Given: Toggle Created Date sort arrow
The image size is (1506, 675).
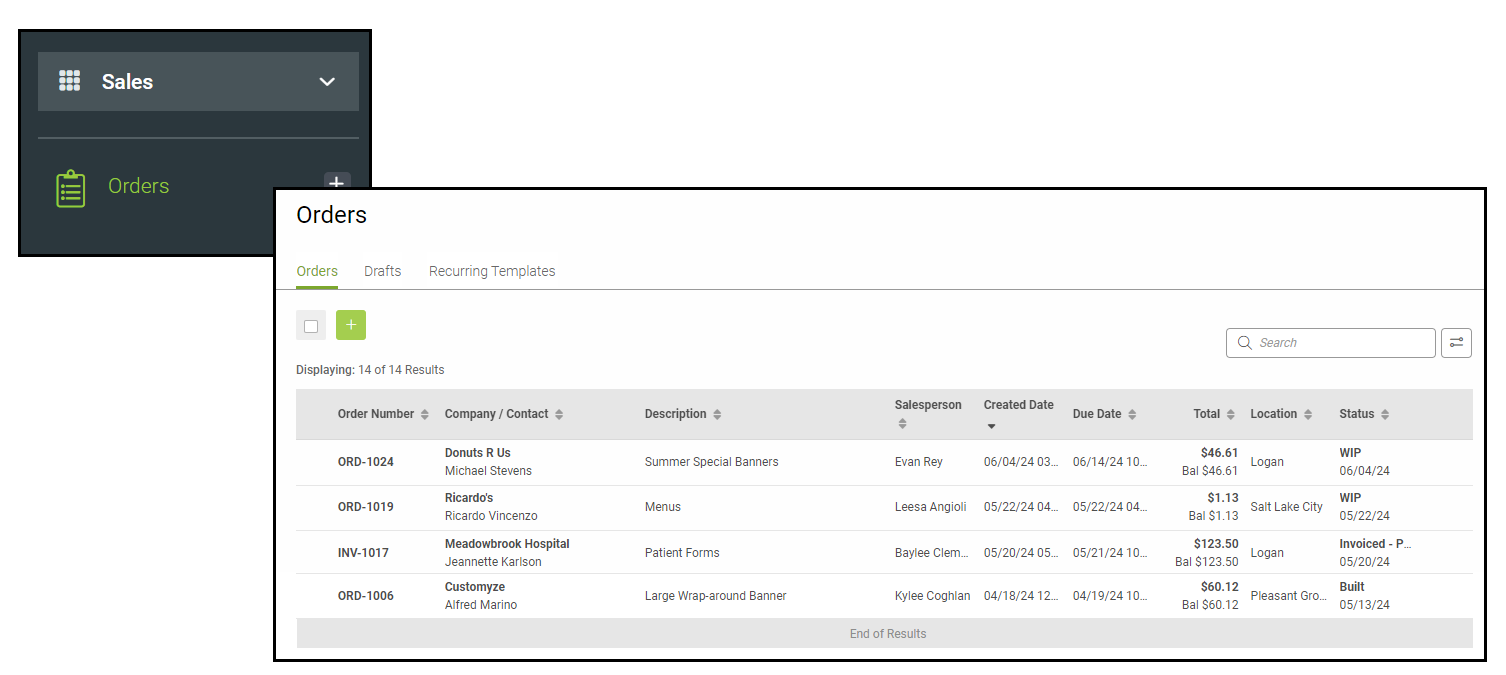Looking at the screenshot, I should tap(991, 427).
